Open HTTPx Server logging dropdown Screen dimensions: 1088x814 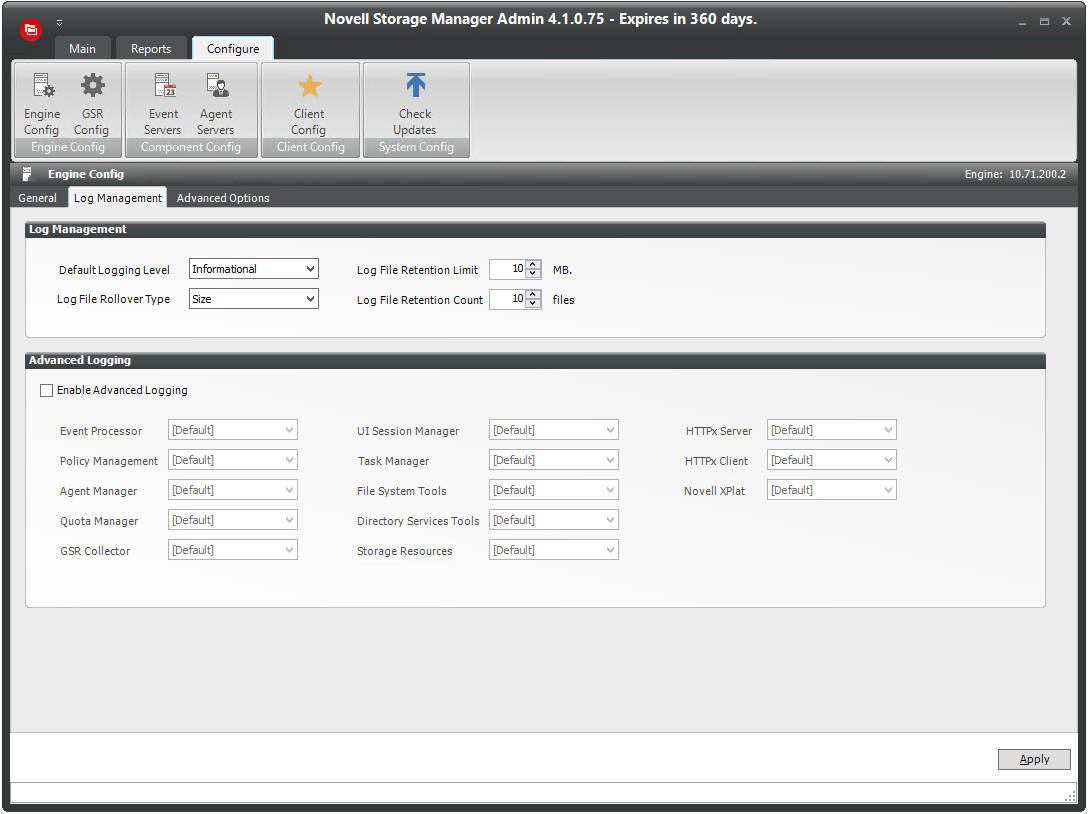tap(831, 430)
